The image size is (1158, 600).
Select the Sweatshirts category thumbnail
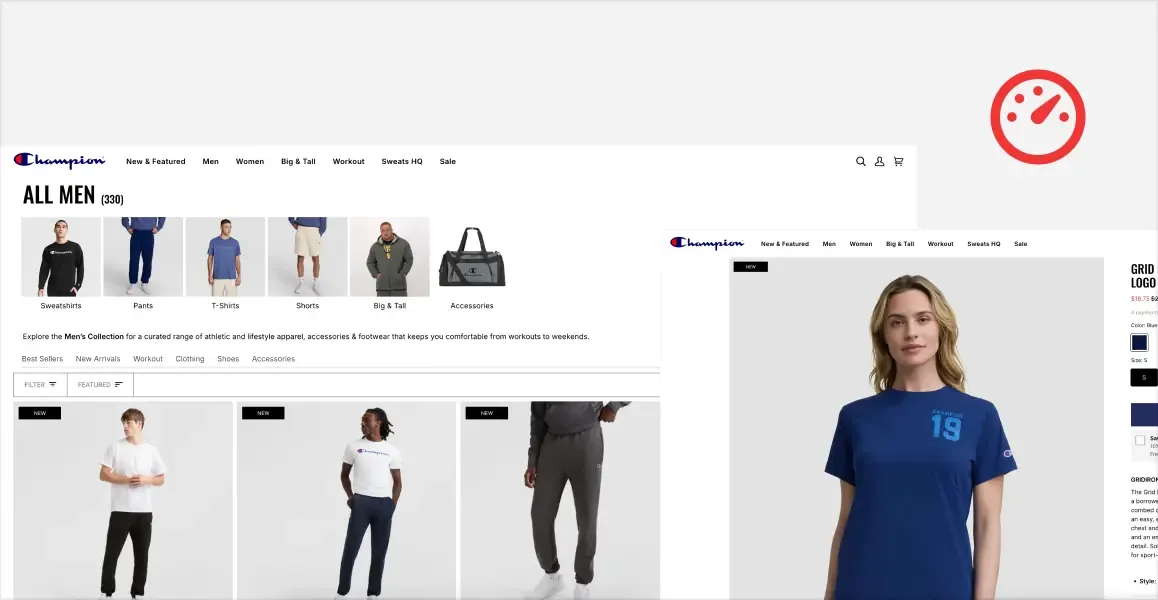(61, 257)
